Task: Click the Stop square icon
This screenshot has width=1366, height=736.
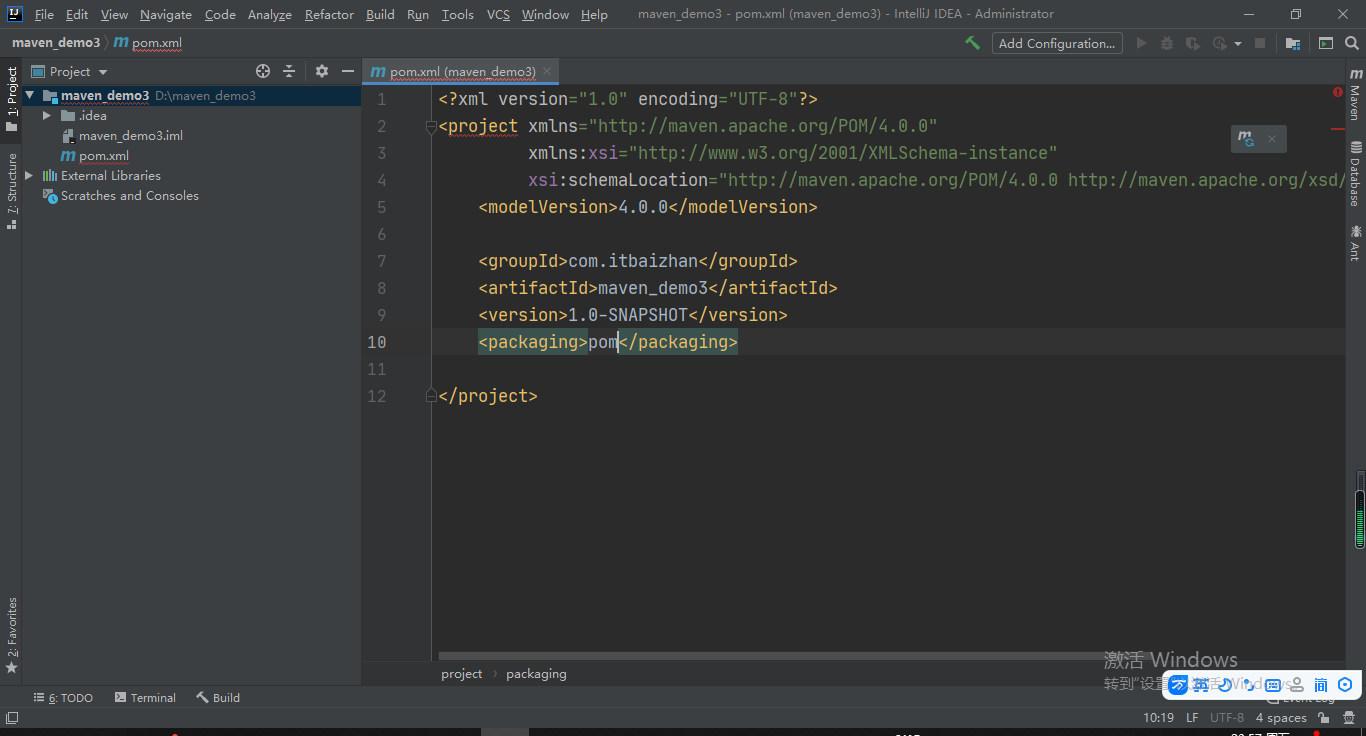Action: coord(1260,43)
